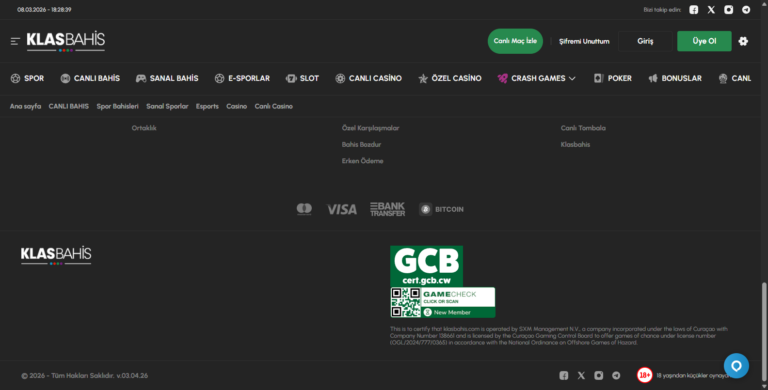The height and width of the screenshot is (390, 768).
Task: Open CANLI BAHİS navigation item
Action: click(x=90, y=78)
